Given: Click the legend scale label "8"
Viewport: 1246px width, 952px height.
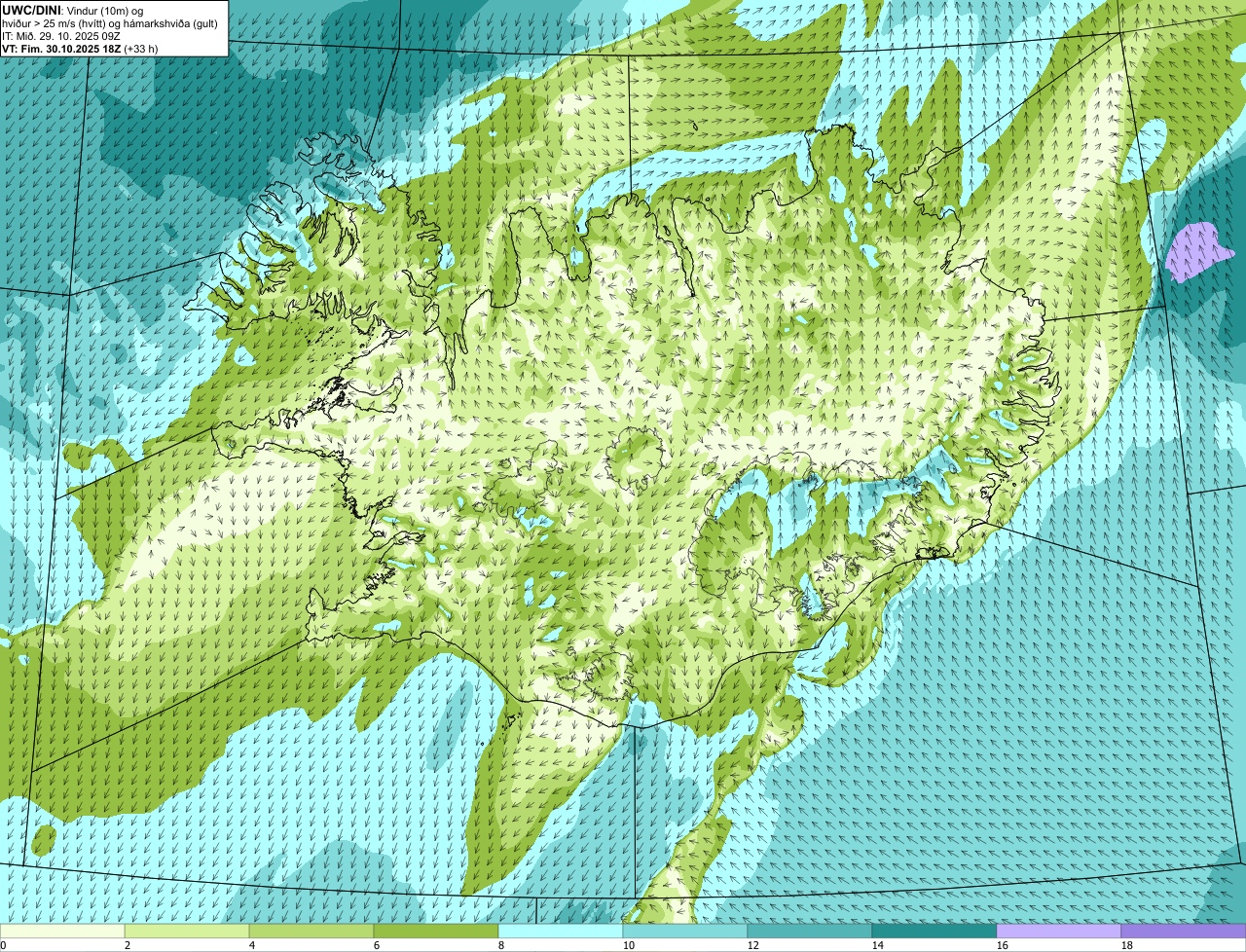Looking at the screenshot, I should [501, 945].
